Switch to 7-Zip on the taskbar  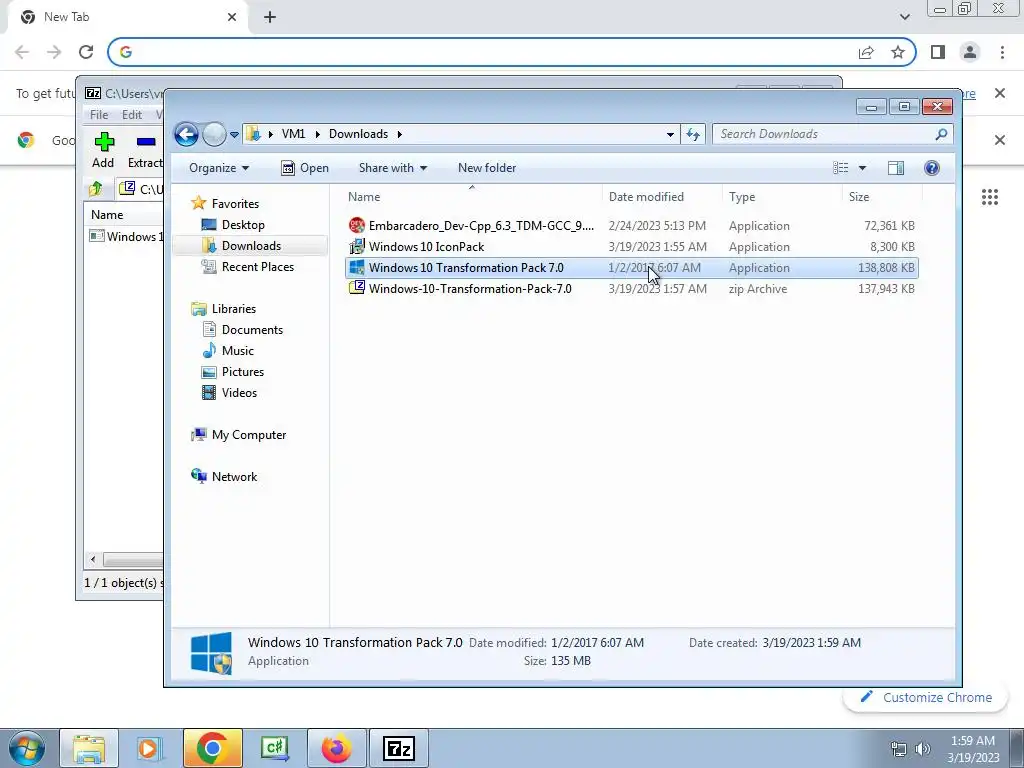(x=398, y=748)
